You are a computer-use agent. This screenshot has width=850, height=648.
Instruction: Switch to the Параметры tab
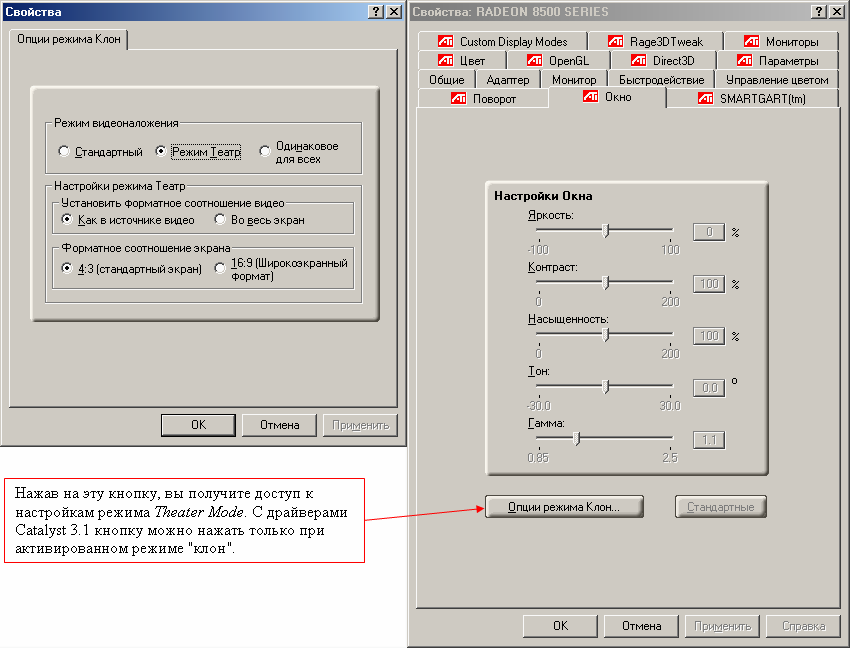[777, 61]
